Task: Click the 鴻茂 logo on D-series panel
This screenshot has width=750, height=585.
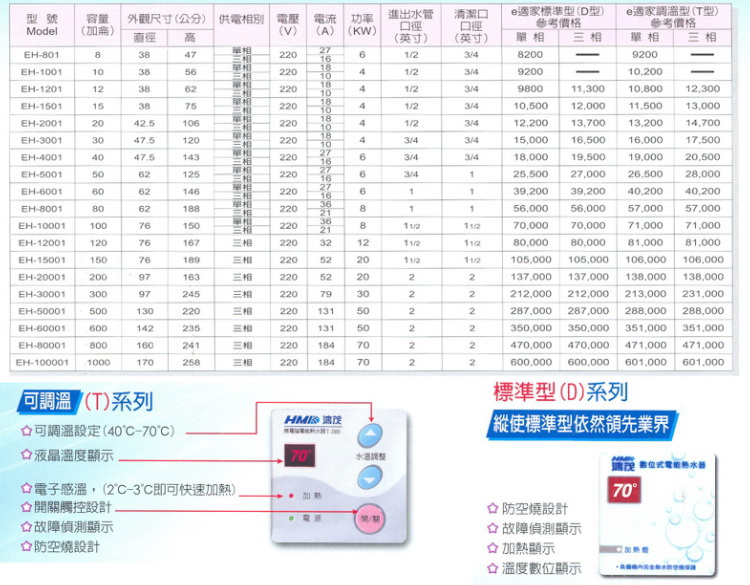Action: tap(623, 464)
